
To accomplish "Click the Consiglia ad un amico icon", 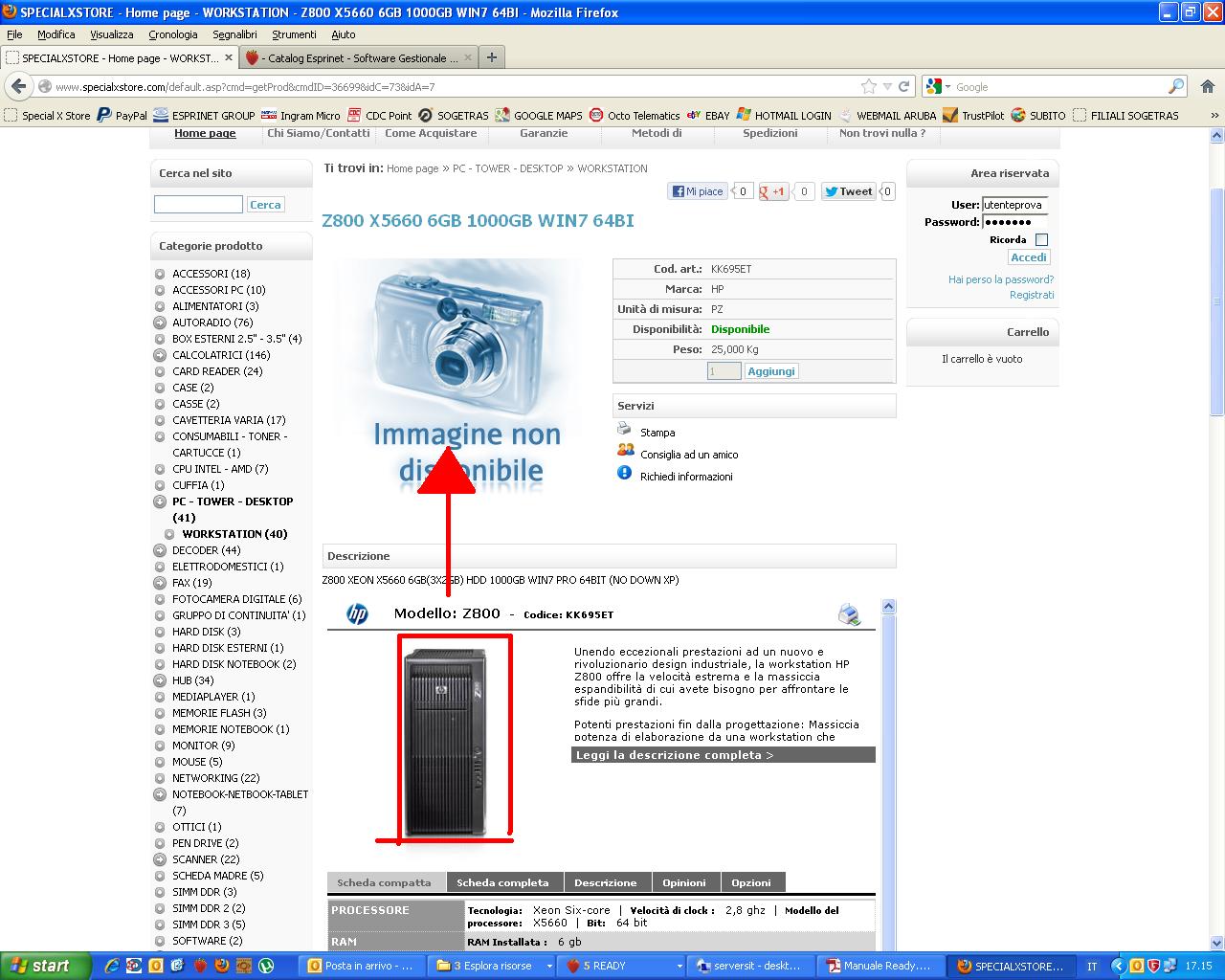I will pos(625,450).
